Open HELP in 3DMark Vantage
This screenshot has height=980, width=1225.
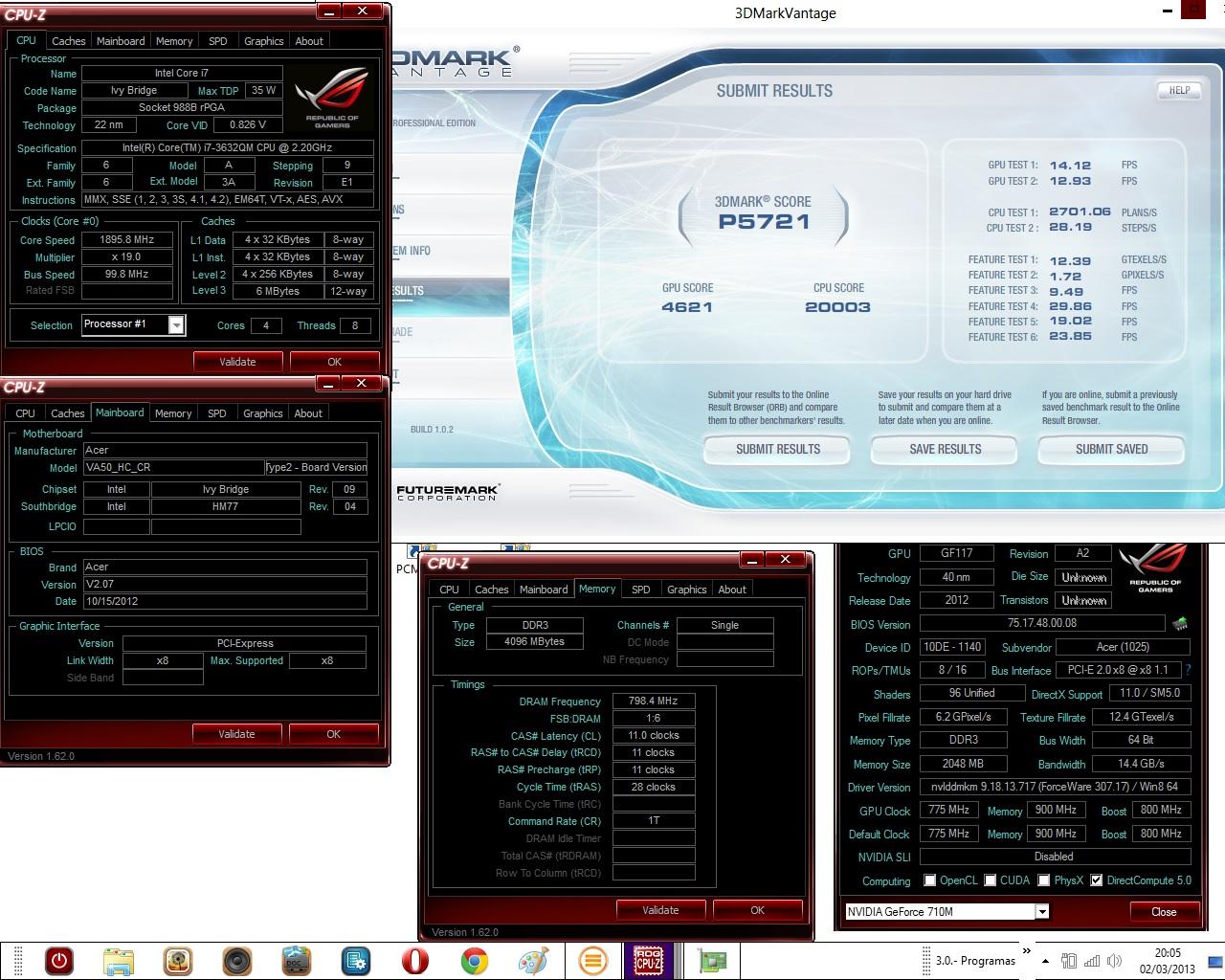[1179, 90]
